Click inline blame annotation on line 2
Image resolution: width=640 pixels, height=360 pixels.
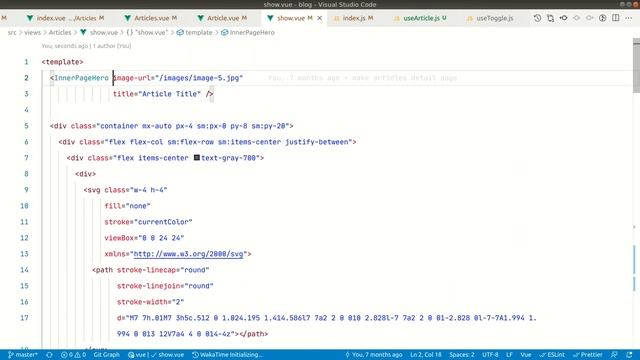[362, 78]
